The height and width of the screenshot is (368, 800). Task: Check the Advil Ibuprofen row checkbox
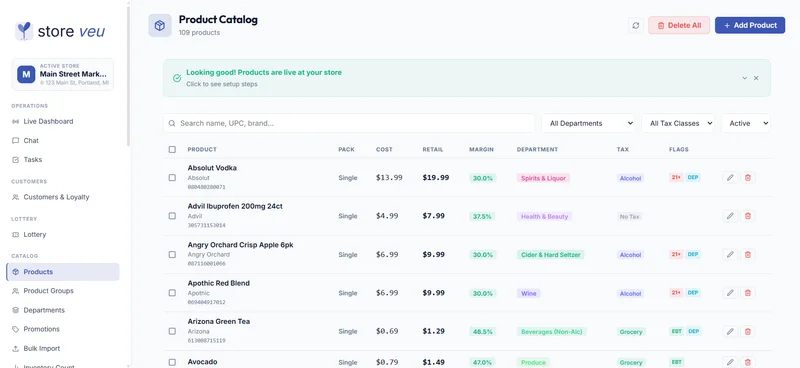click(172, 216)
